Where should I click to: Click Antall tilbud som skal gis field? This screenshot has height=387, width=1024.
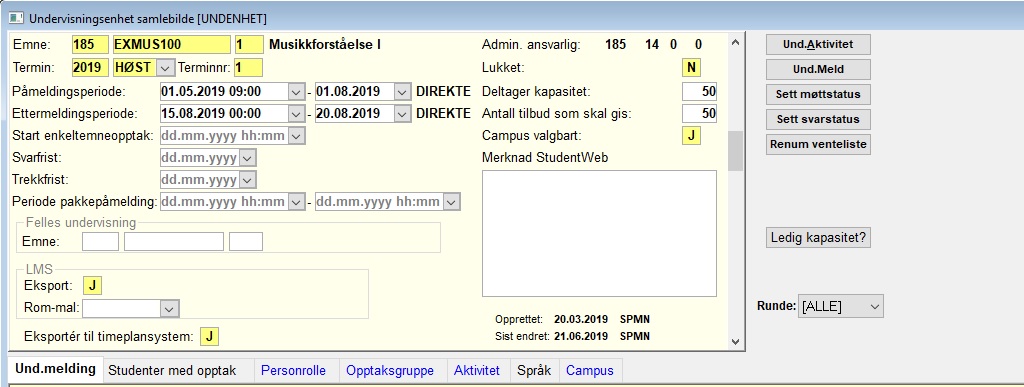click(x=699, y=114)
